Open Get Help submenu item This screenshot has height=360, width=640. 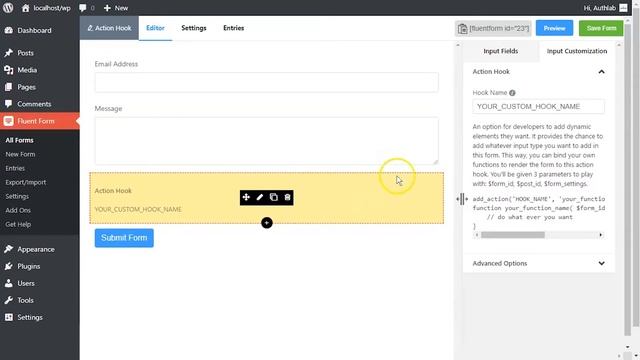(x=18, y=224)
